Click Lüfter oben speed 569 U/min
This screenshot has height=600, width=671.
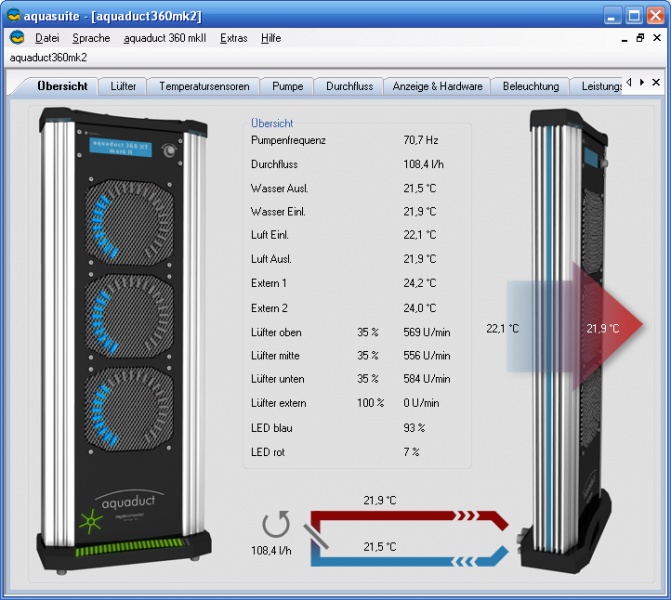[427, 332]
